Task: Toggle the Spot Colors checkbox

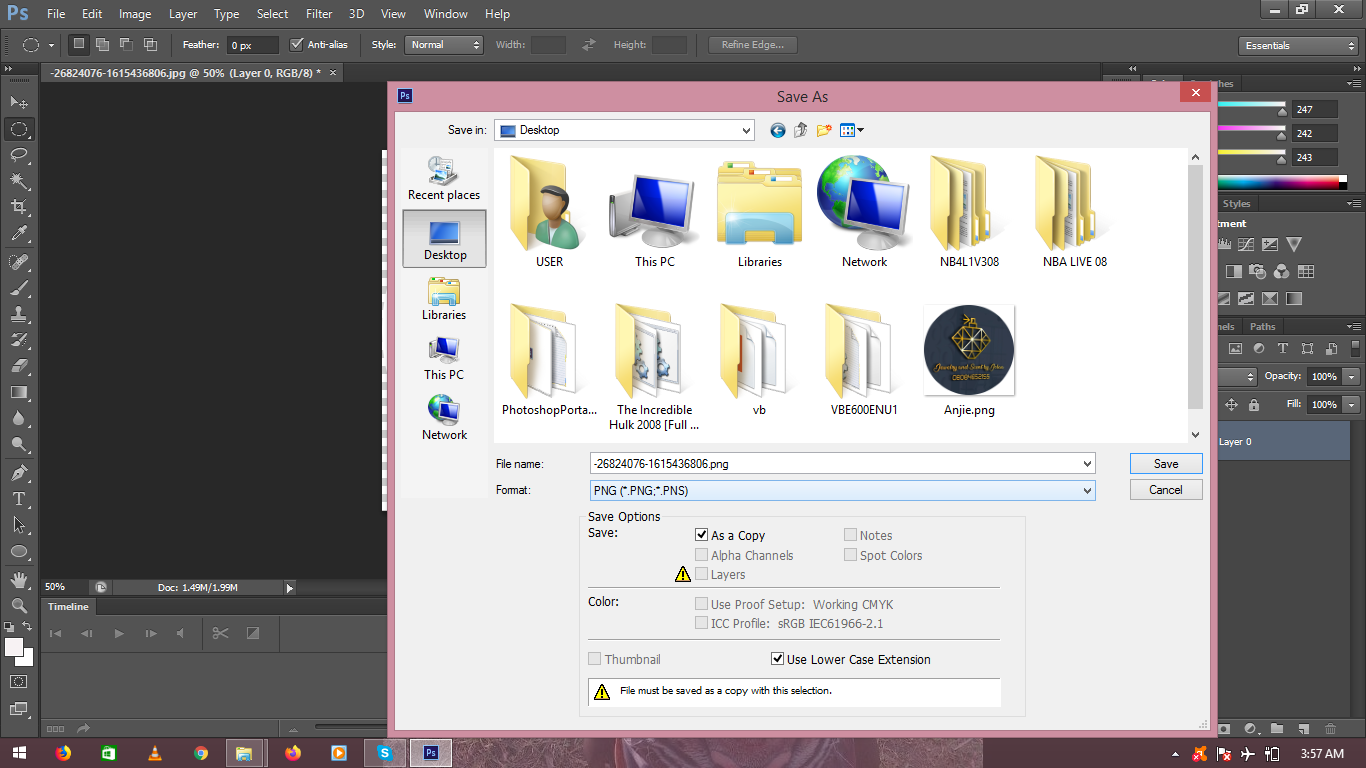Action: coord(850,555)
